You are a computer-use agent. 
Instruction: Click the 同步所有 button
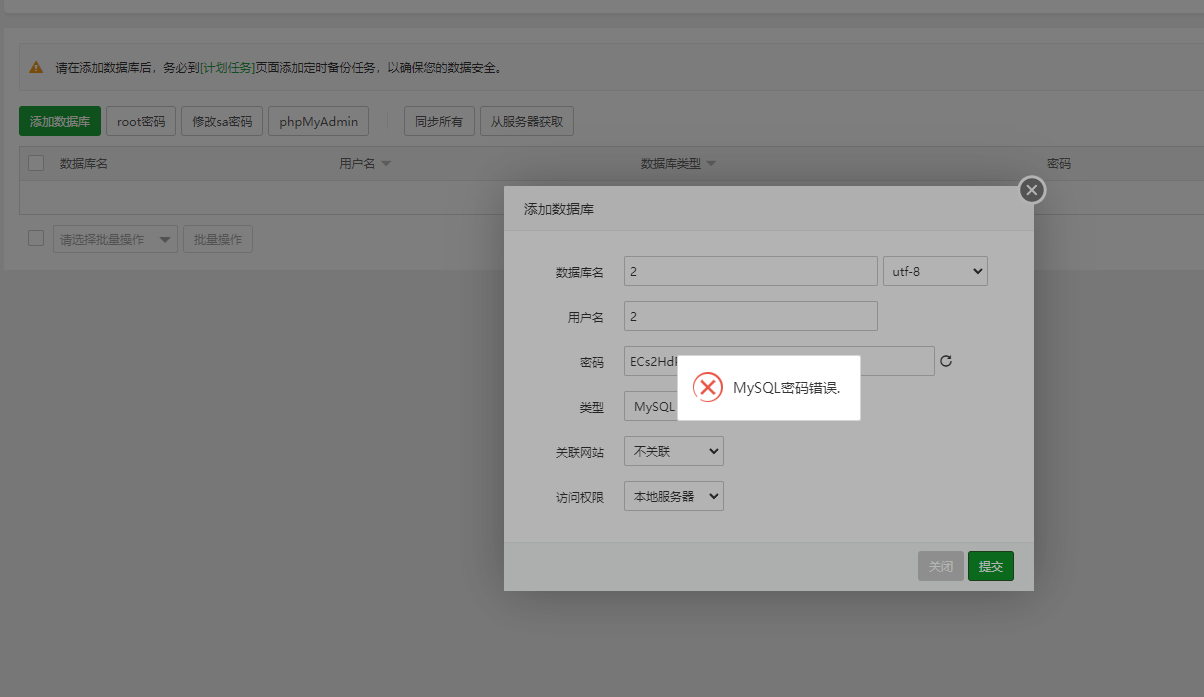coord(439,121)
